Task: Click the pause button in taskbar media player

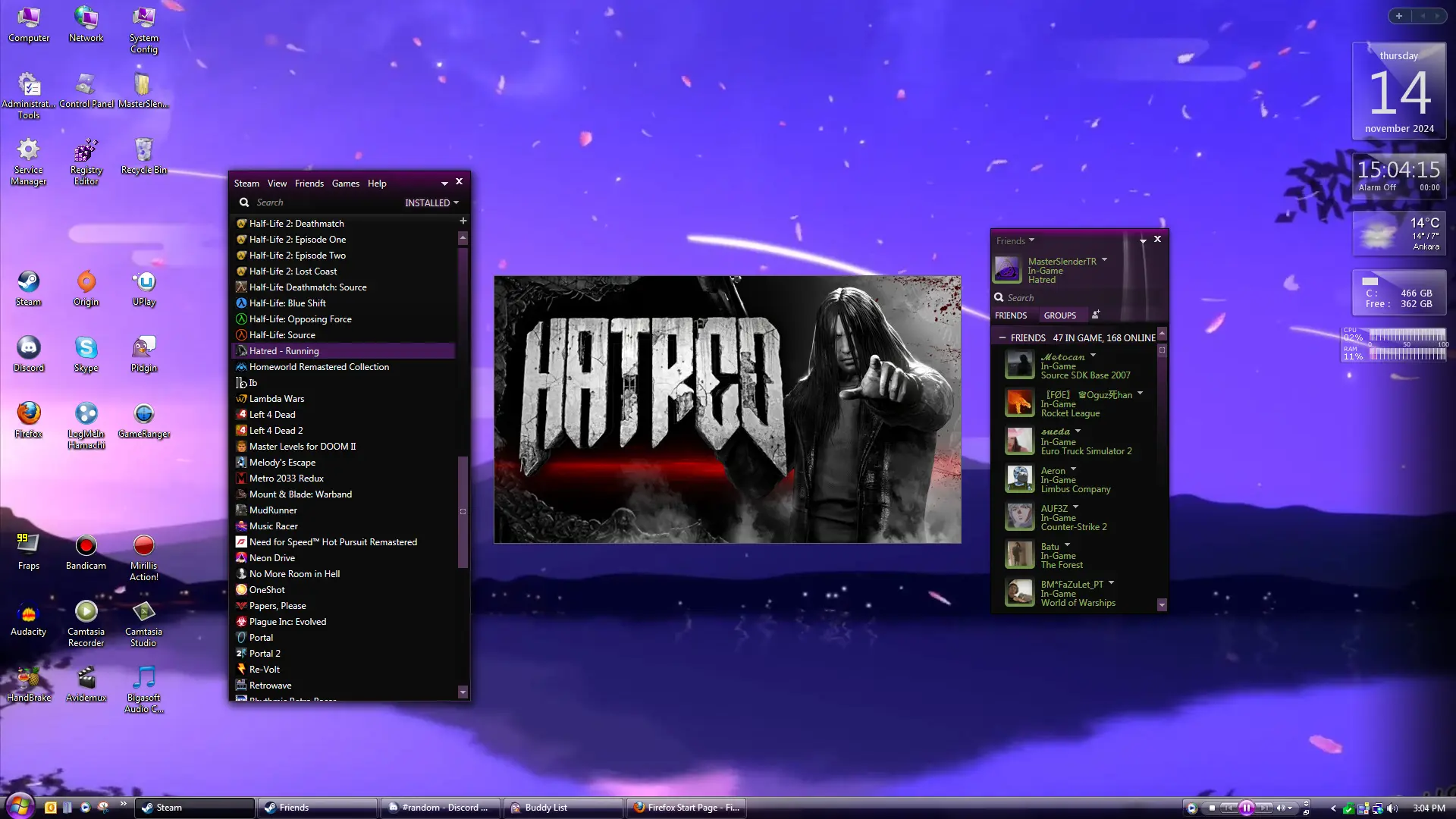Action: point(1246,808)
